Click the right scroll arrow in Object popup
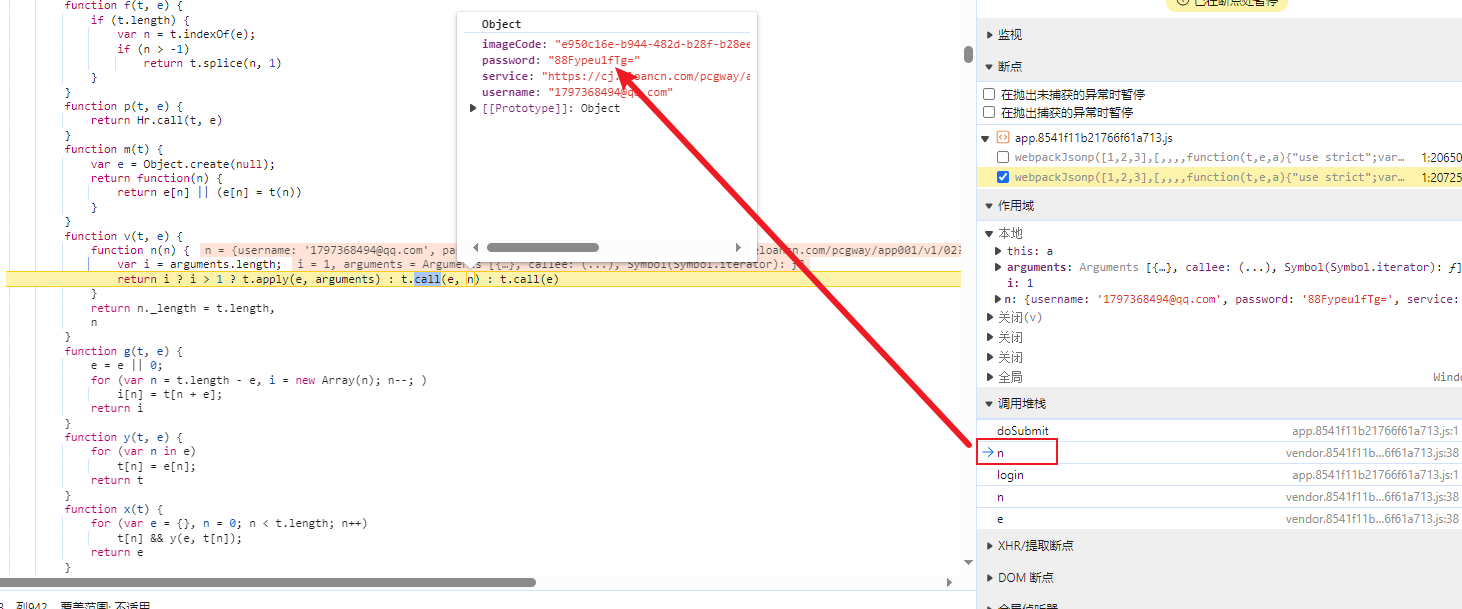The height and width of the screenshot is (609, 1462). coord(739,247)
